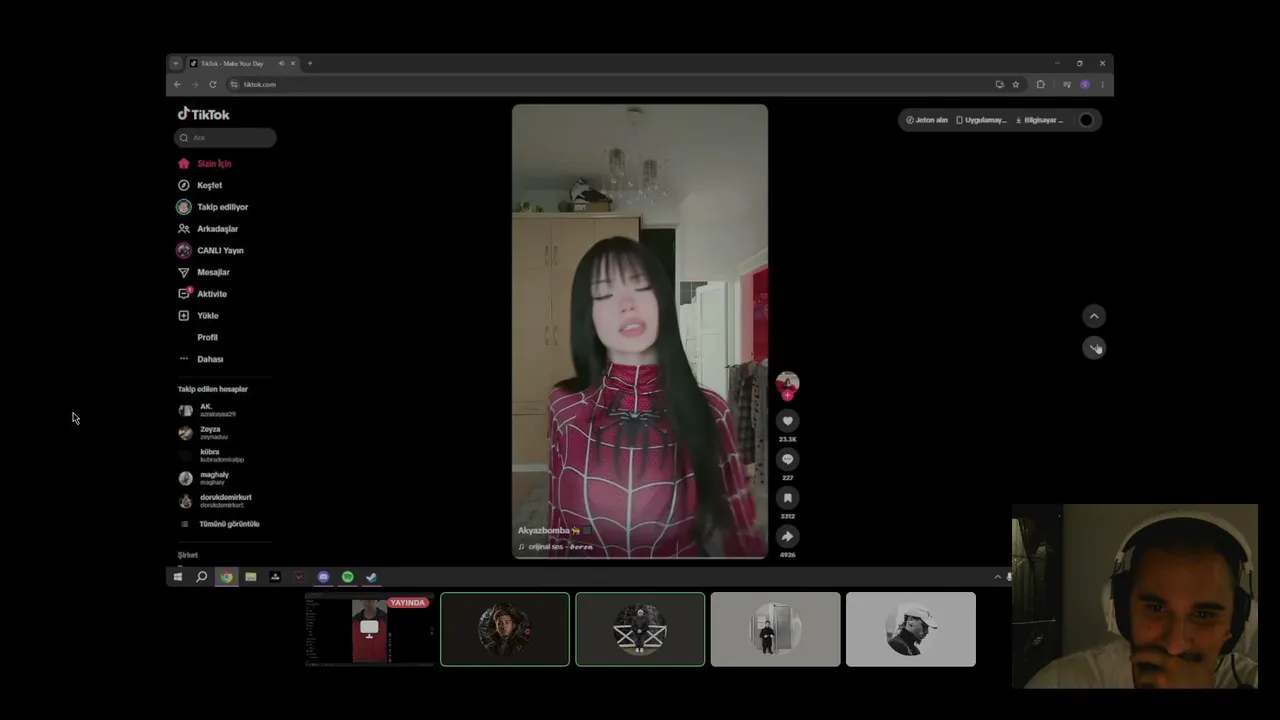Click Jeton alın to get coins
The height and width of the screenshot is (720, 1280).
click(x=927, y=120)
